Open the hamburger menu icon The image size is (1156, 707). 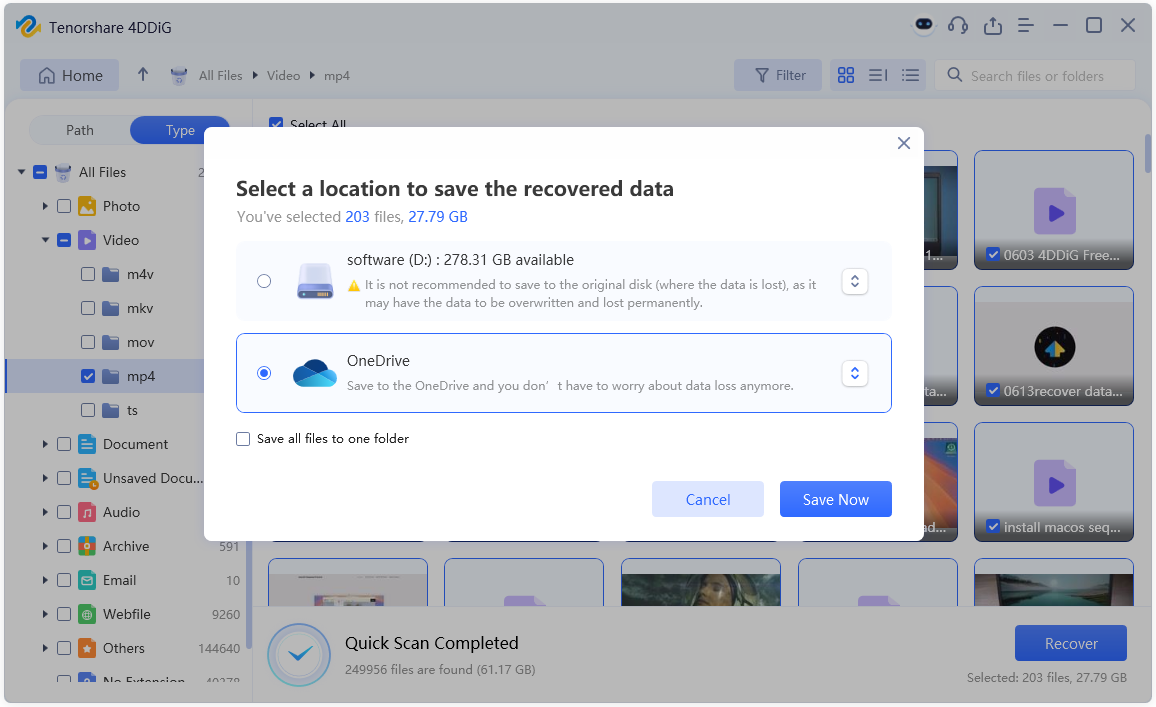pos(1026,26)
